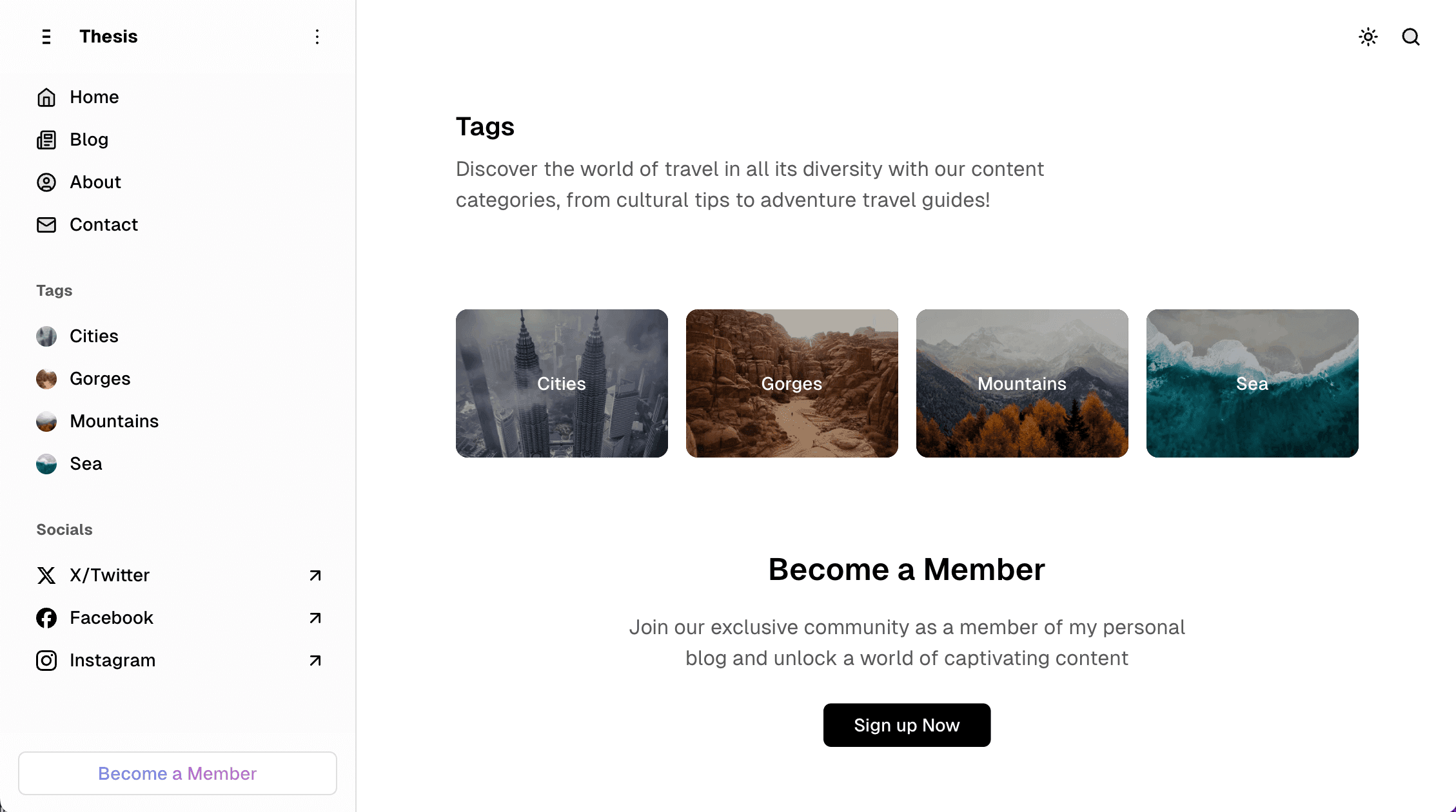Image resolution: width=1456 pixels, height=812 pixels.
Task: Open the Gorges tag link in the sidebar
Action: (100, 378)
